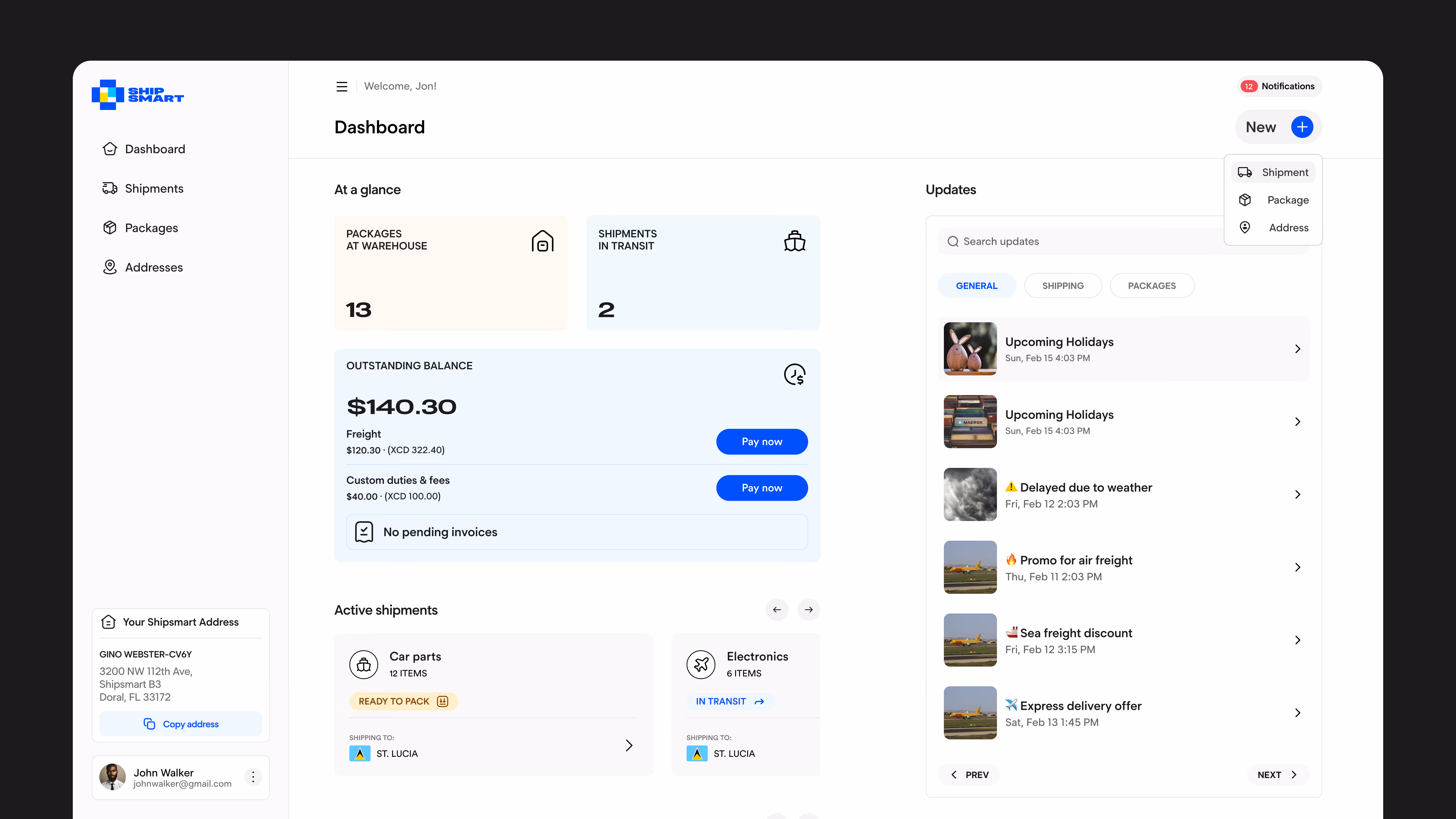This screenshot has width=1456, height=819.
Task: Click the outstanding balance clock-dollar icon
Action: (794, 374)
